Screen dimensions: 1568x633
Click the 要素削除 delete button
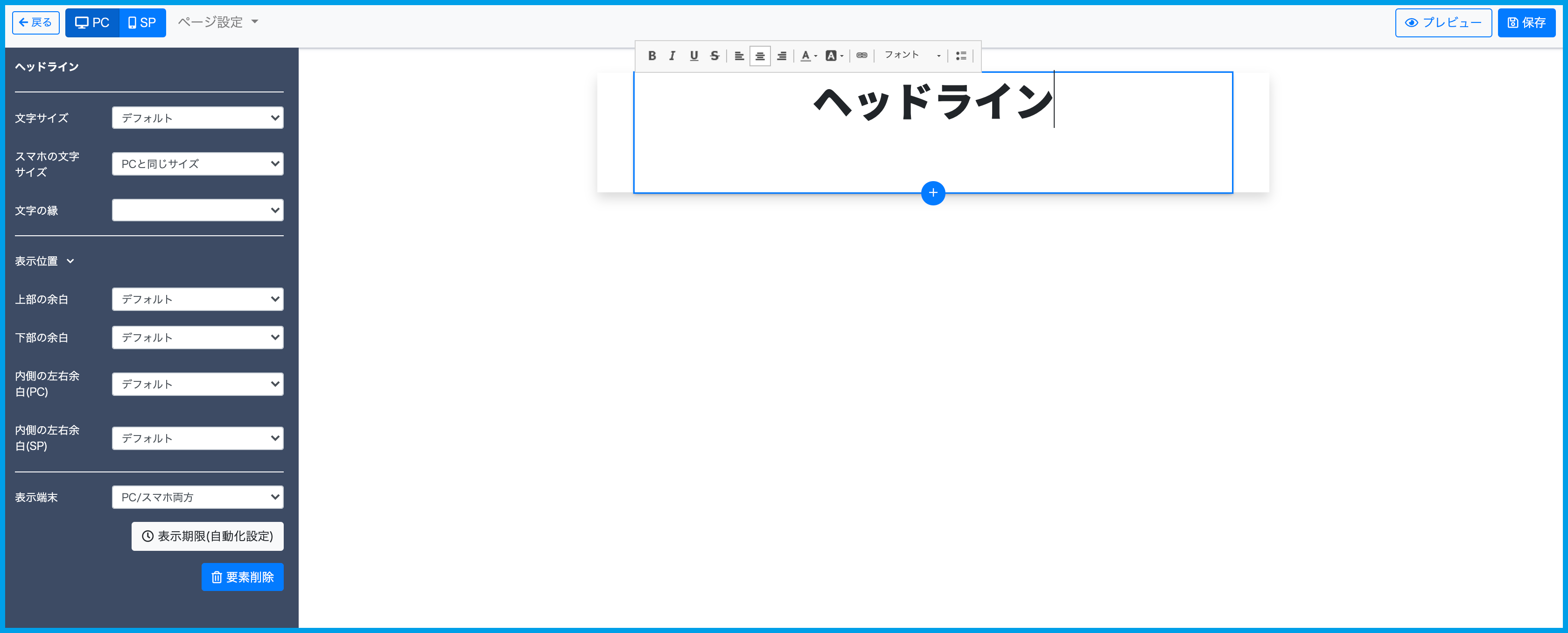point(242,577)
